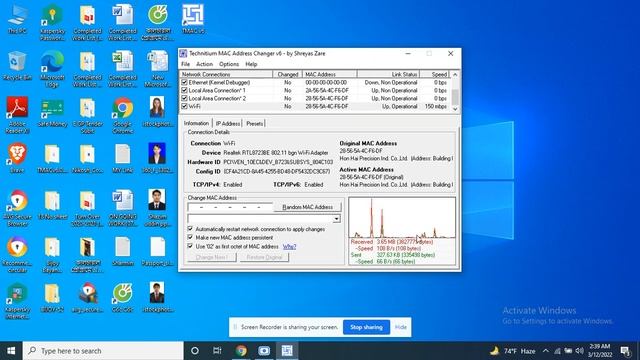
Task: Switch to the IP Address tab
Action: point(228,124)
